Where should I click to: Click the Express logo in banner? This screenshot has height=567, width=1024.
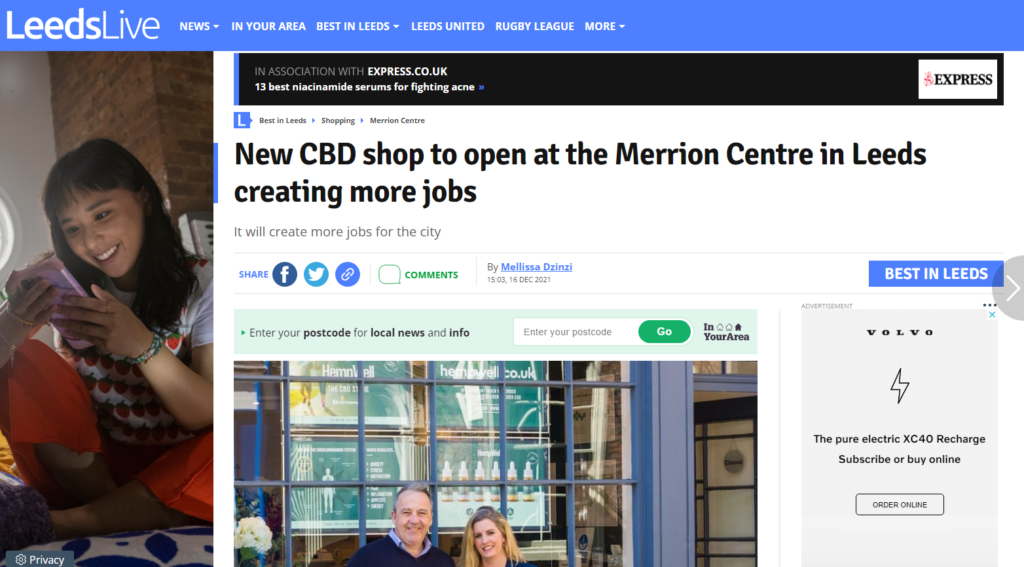click(957, 79)
